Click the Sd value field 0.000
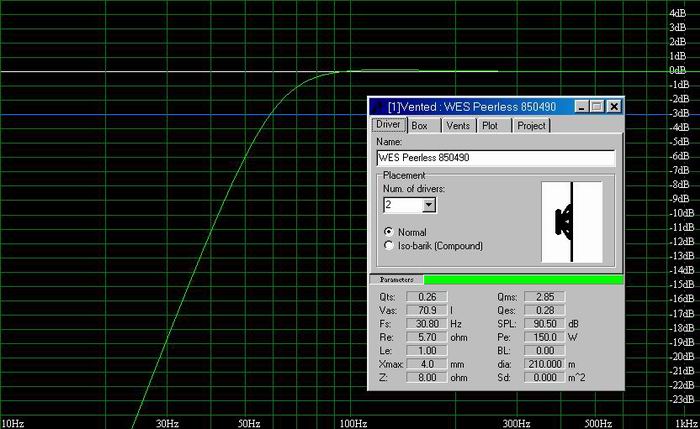Screen dimensions: 700x429 pos(545,377)
